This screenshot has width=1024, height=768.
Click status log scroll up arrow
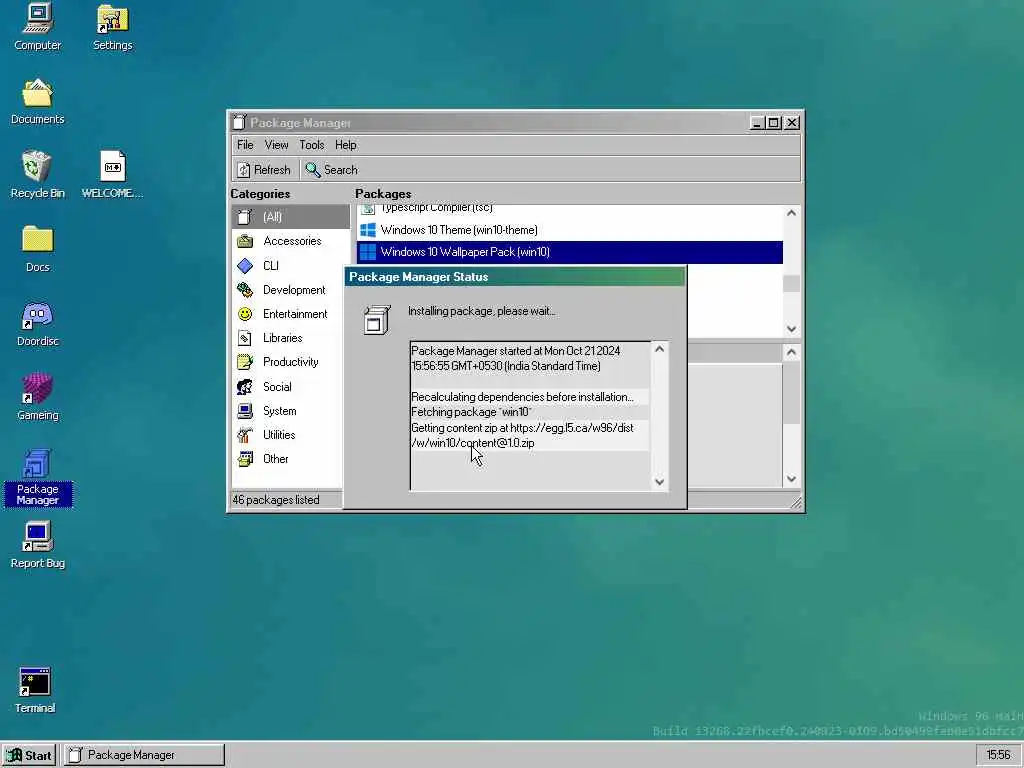point(660,349)
